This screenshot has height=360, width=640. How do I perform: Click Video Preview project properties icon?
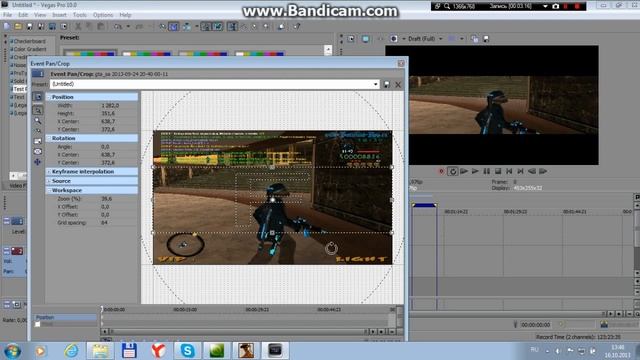[351, 39]
